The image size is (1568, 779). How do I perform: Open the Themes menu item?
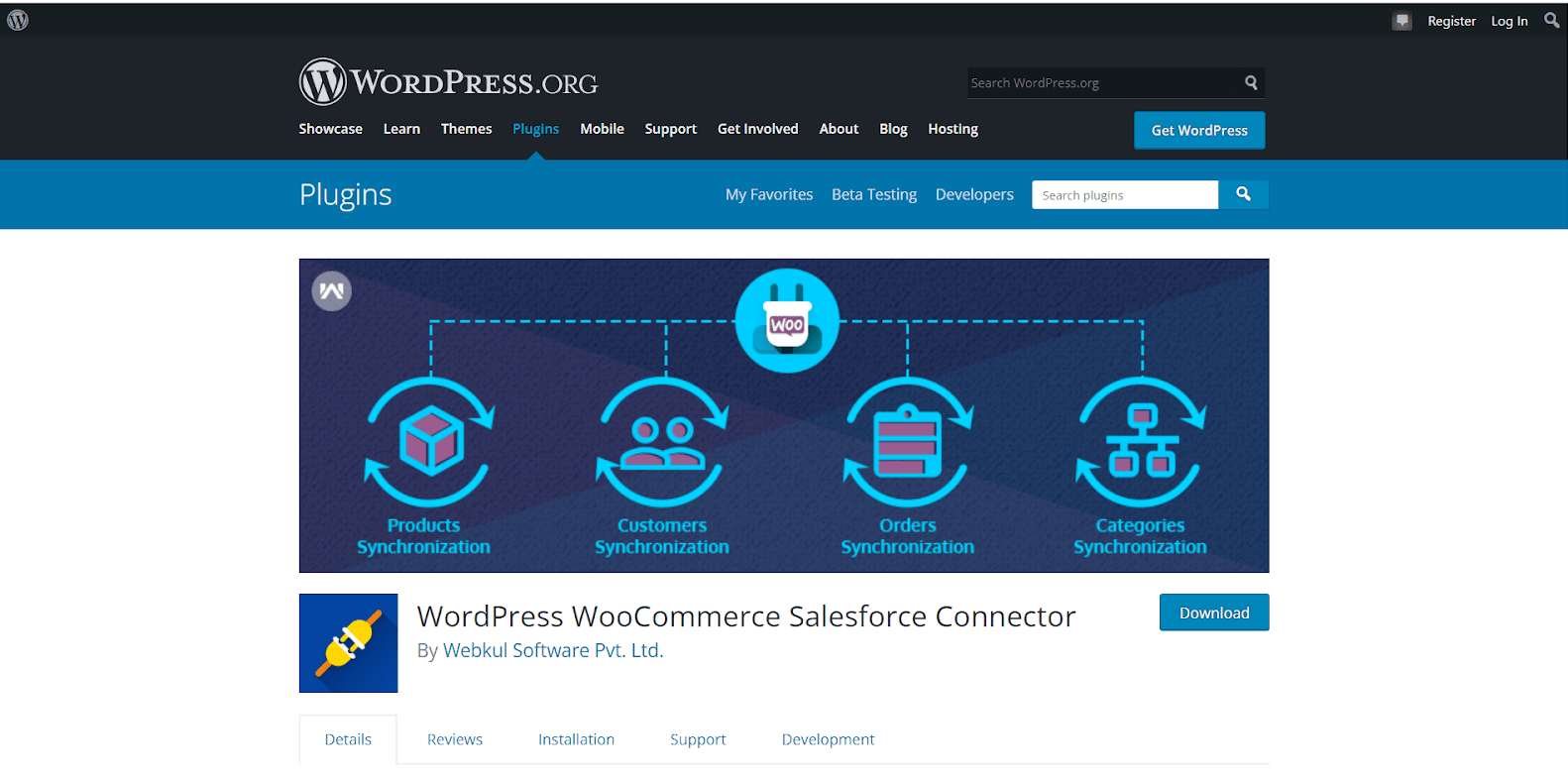[466, 129]
